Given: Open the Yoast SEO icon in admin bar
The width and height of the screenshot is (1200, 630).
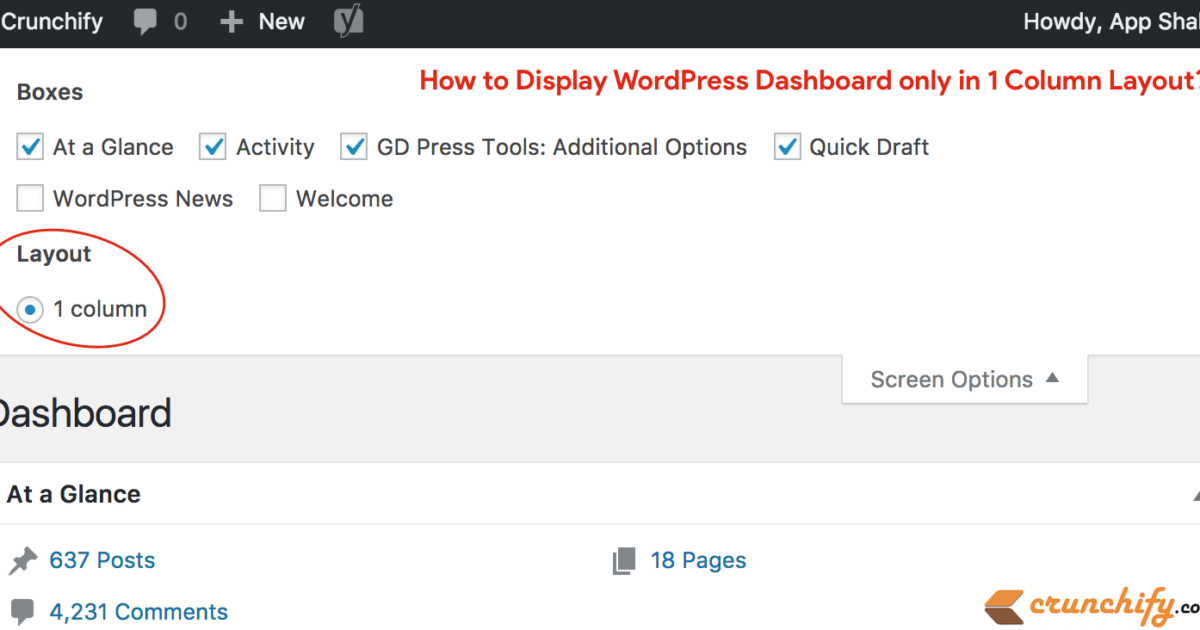Looking at the screenshot, I should pyautogui.click(x=348, y=22).
